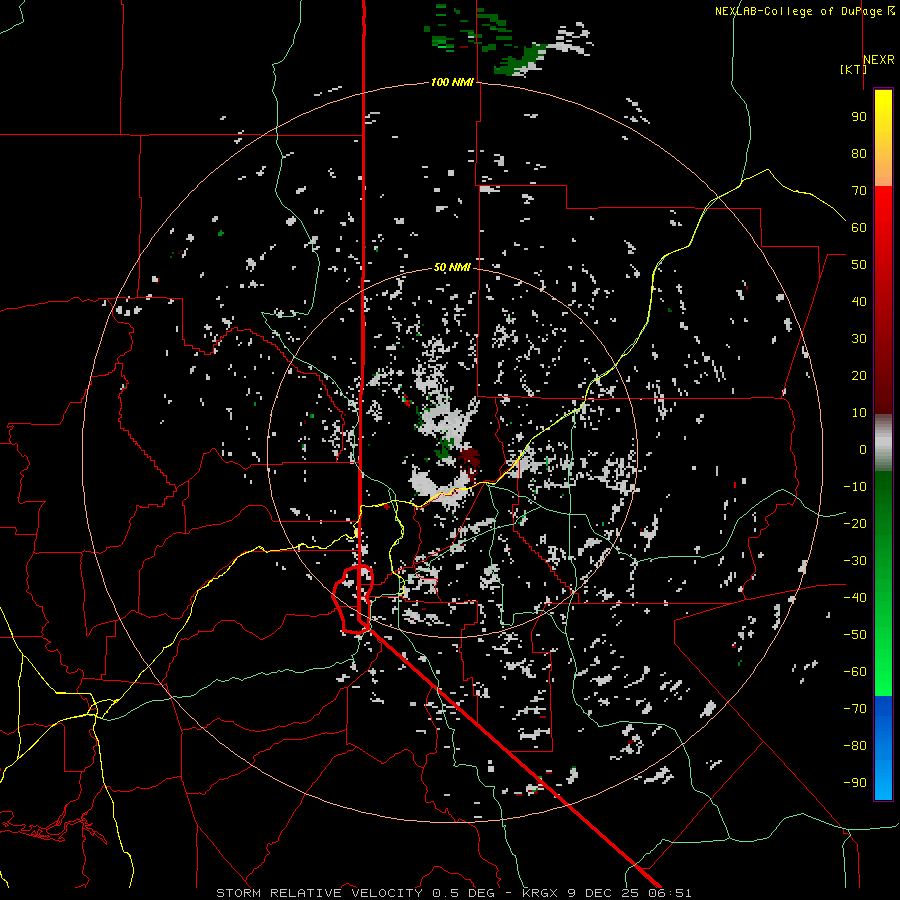Select the 50 knot scale label
The image size is (900, 900).
tap(859, 265)
